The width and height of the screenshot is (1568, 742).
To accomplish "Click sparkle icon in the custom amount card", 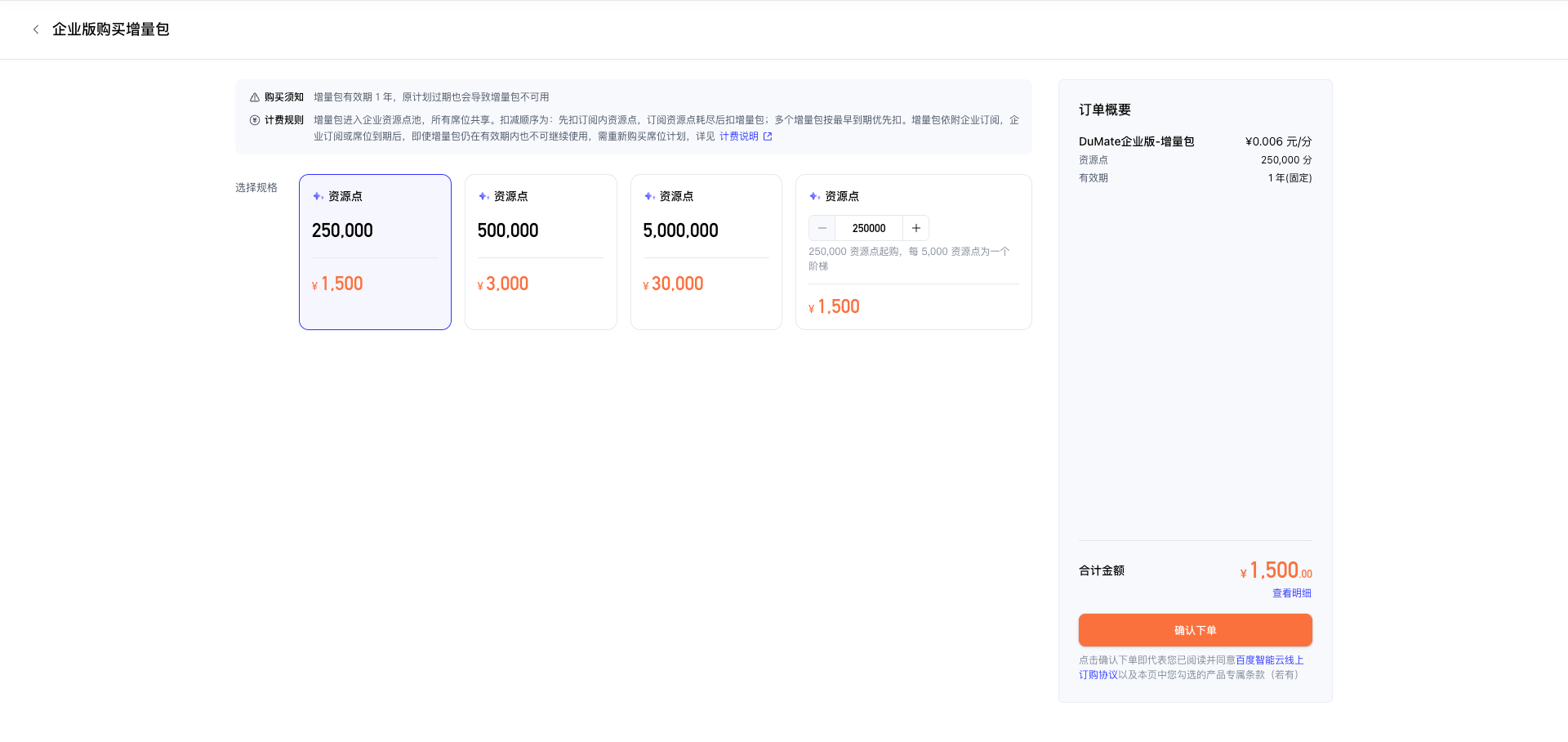I will (815, 196).
